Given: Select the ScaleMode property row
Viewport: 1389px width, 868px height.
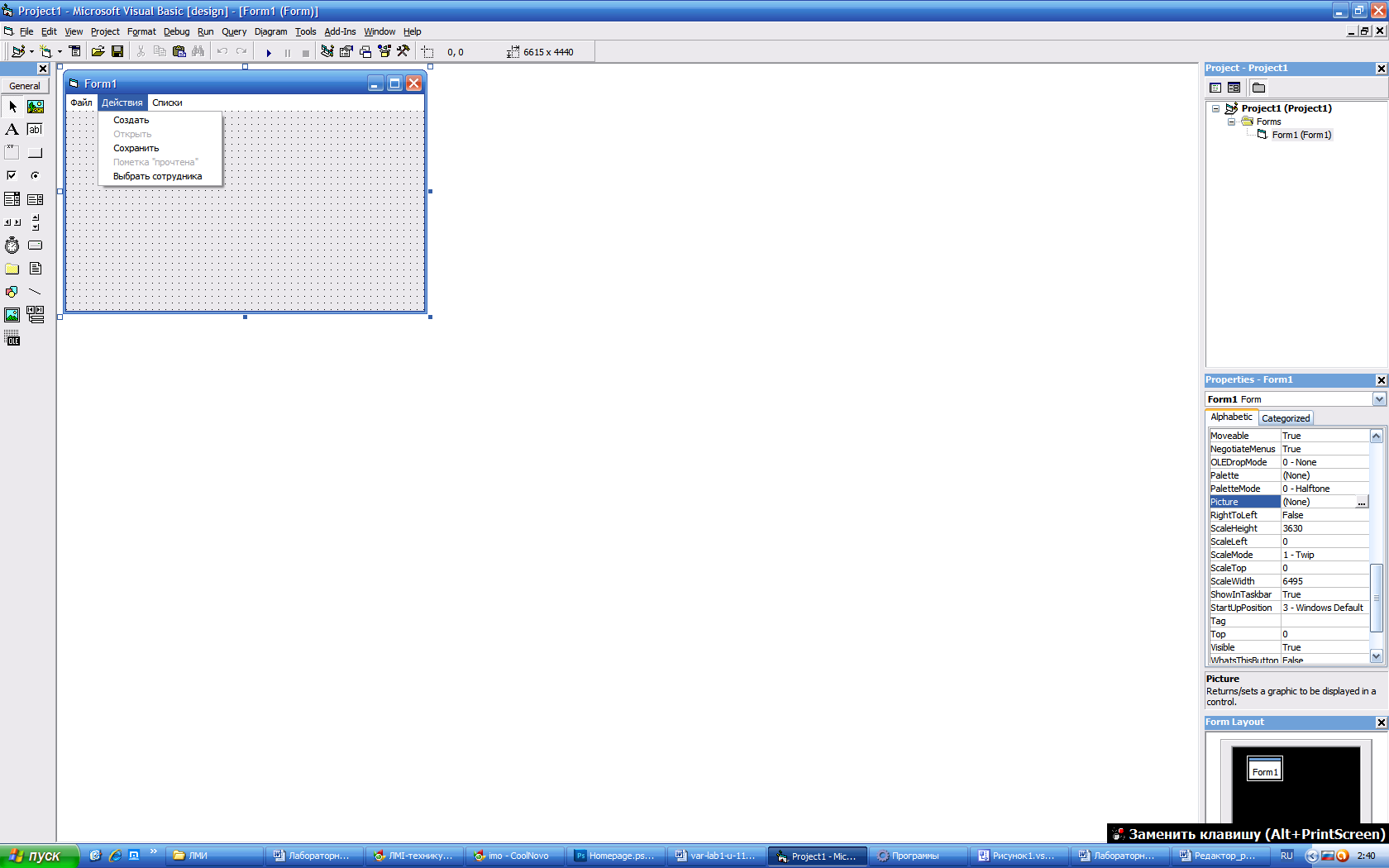Looking at the screenshot, I should tap(1288, 555).
